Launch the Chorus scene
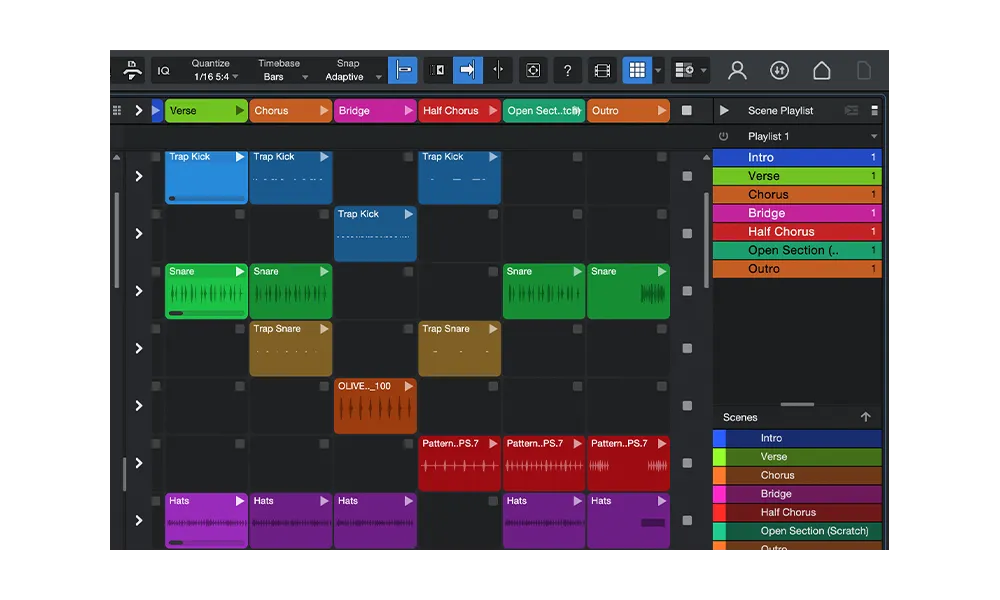 coord(324,111)
